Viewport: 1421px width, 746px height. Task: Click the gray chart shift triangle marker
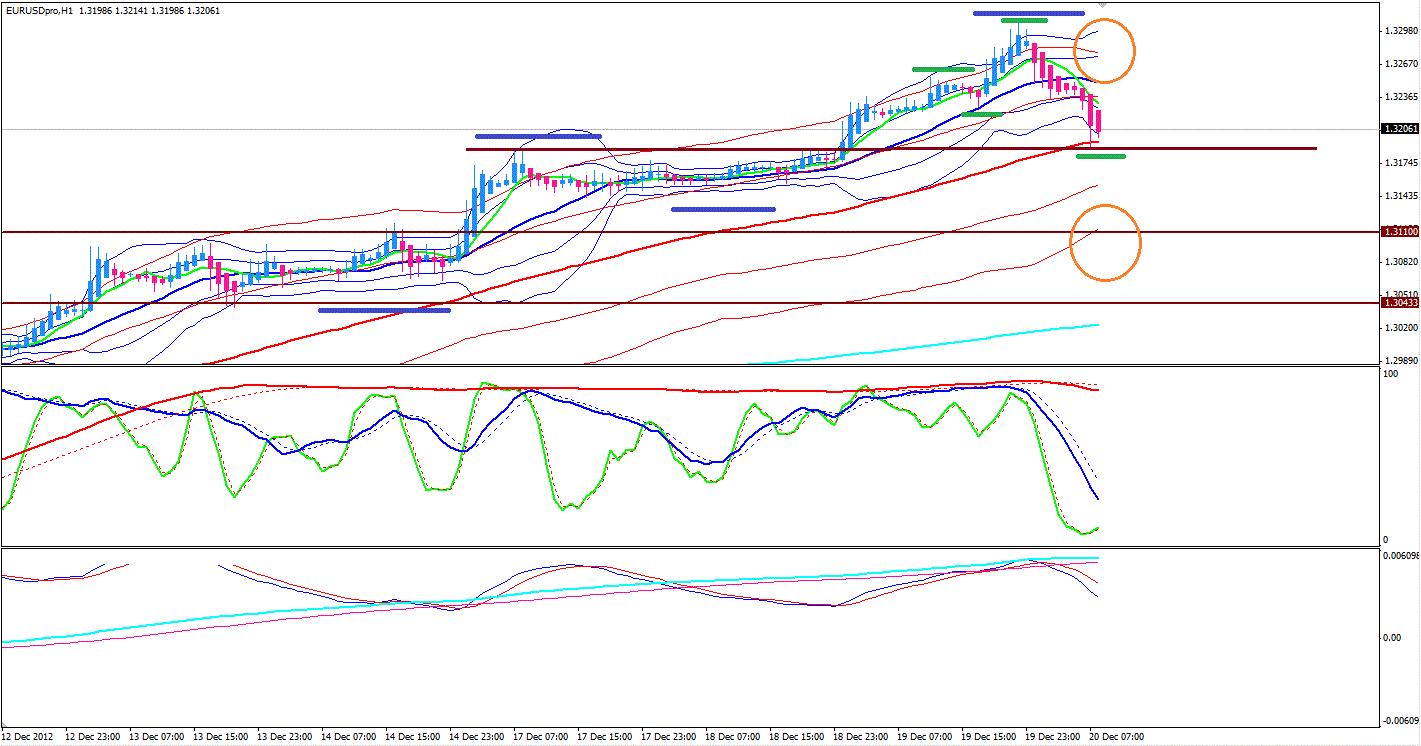coord(1102,5)
